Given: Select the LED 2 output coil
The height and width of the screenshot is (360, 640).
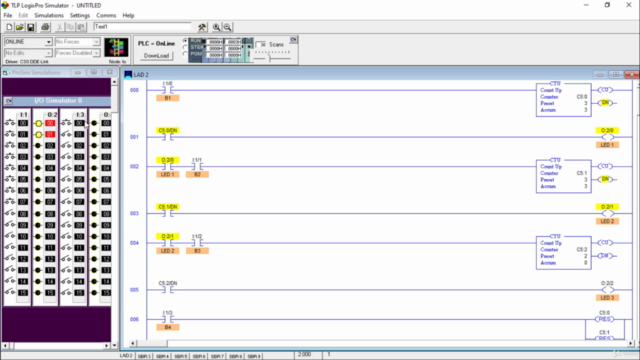Looking at the screenshot, I should 607,213.
